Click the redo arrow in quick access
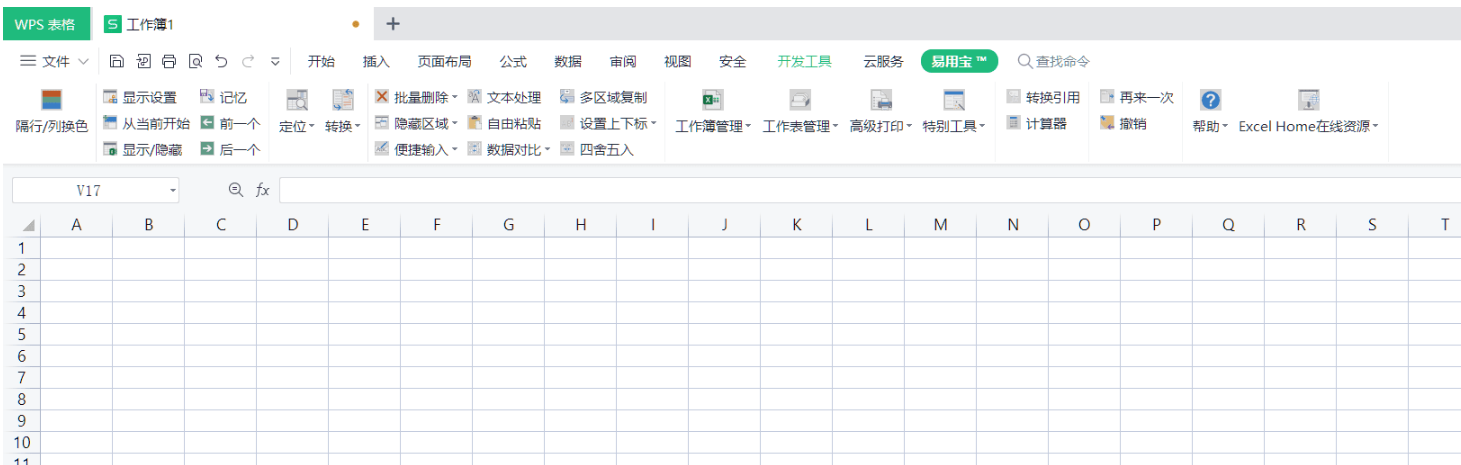 click(x=247, y=61)
